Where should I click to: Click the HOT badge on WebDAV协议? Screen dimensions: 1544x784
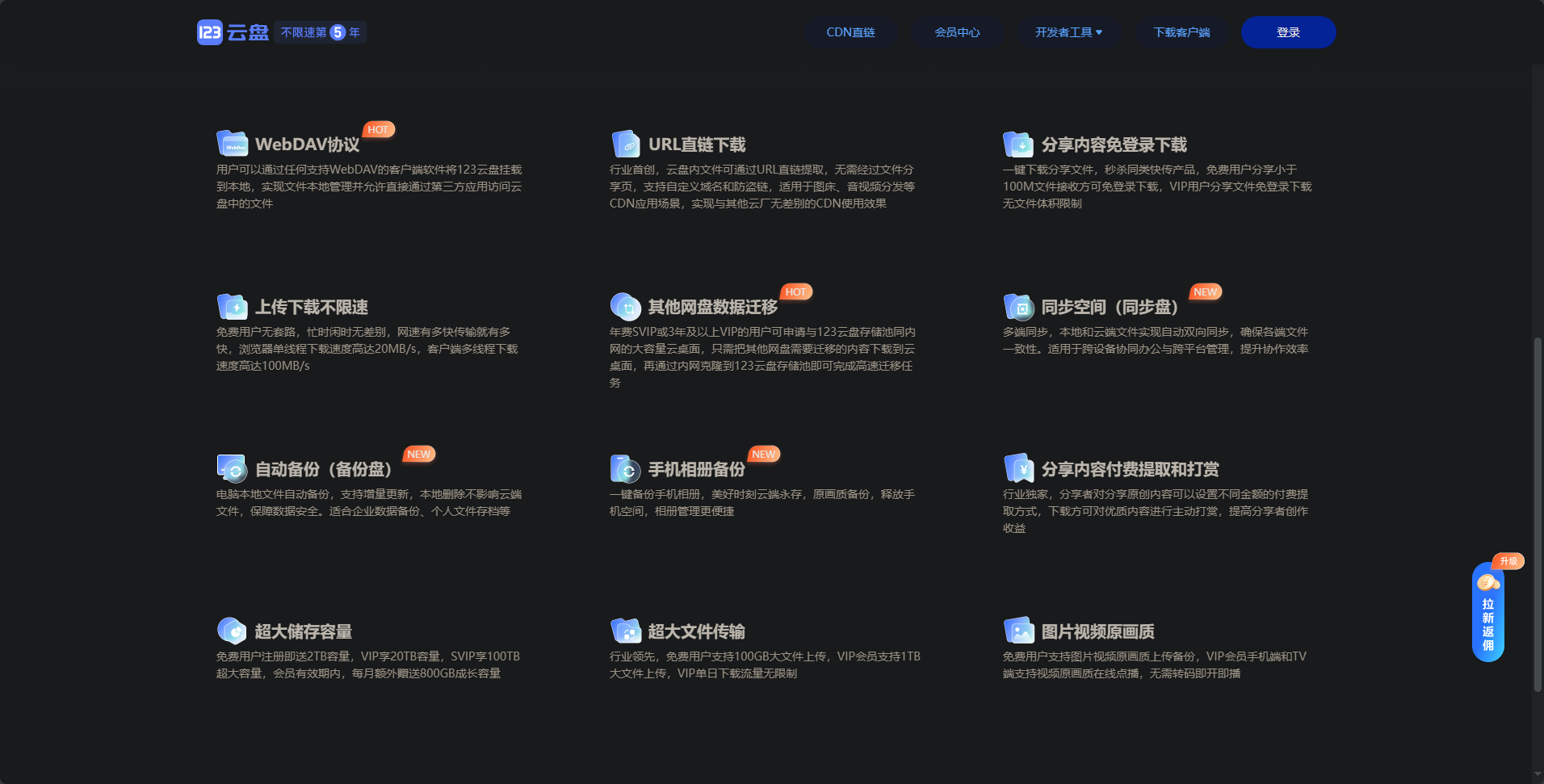pos(378,129)
